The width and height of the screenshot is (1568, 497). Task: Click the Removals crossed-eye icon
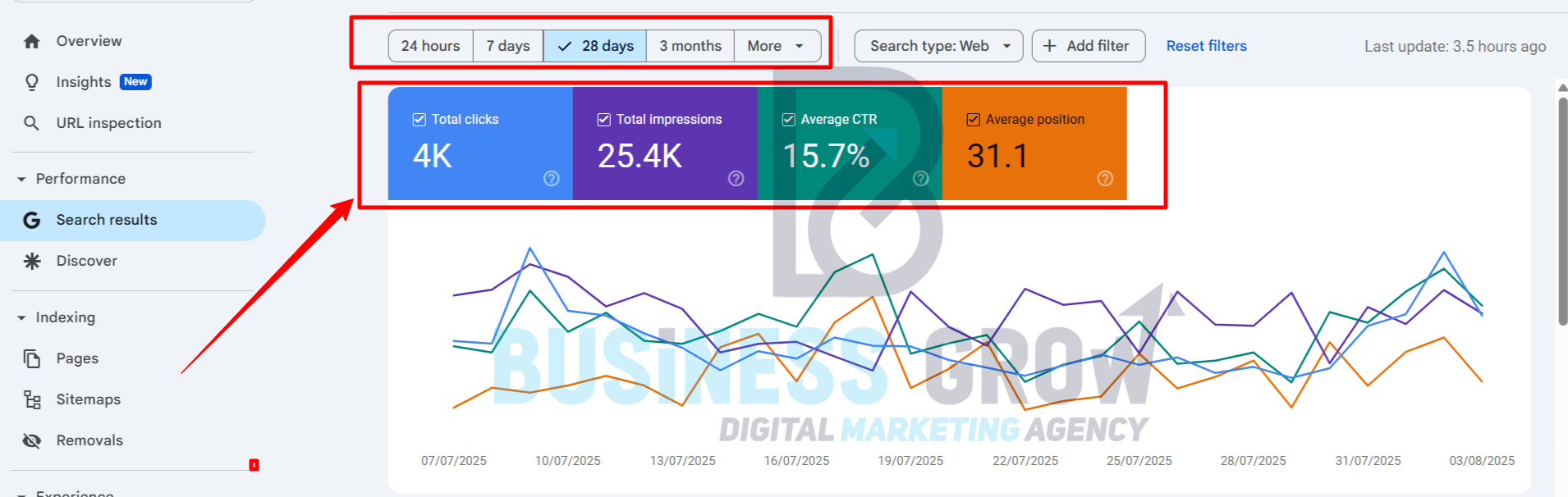tap(32, 440)
